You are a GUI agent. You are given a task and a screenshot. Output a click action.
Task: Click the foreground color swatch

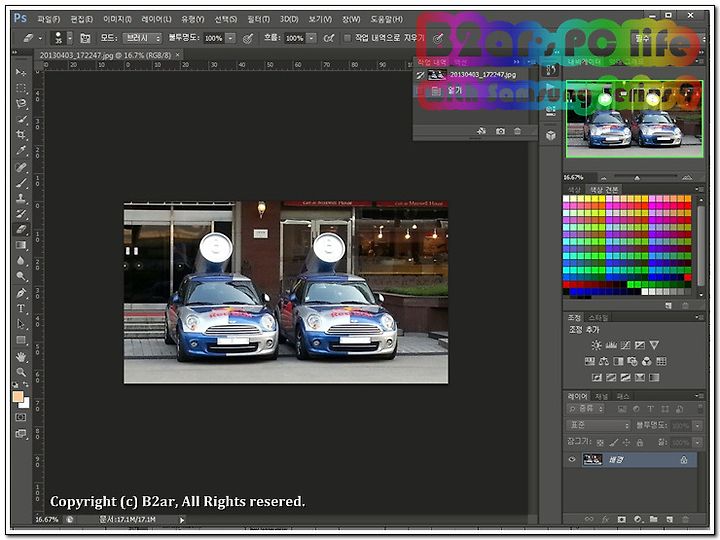tap(18, 397)
